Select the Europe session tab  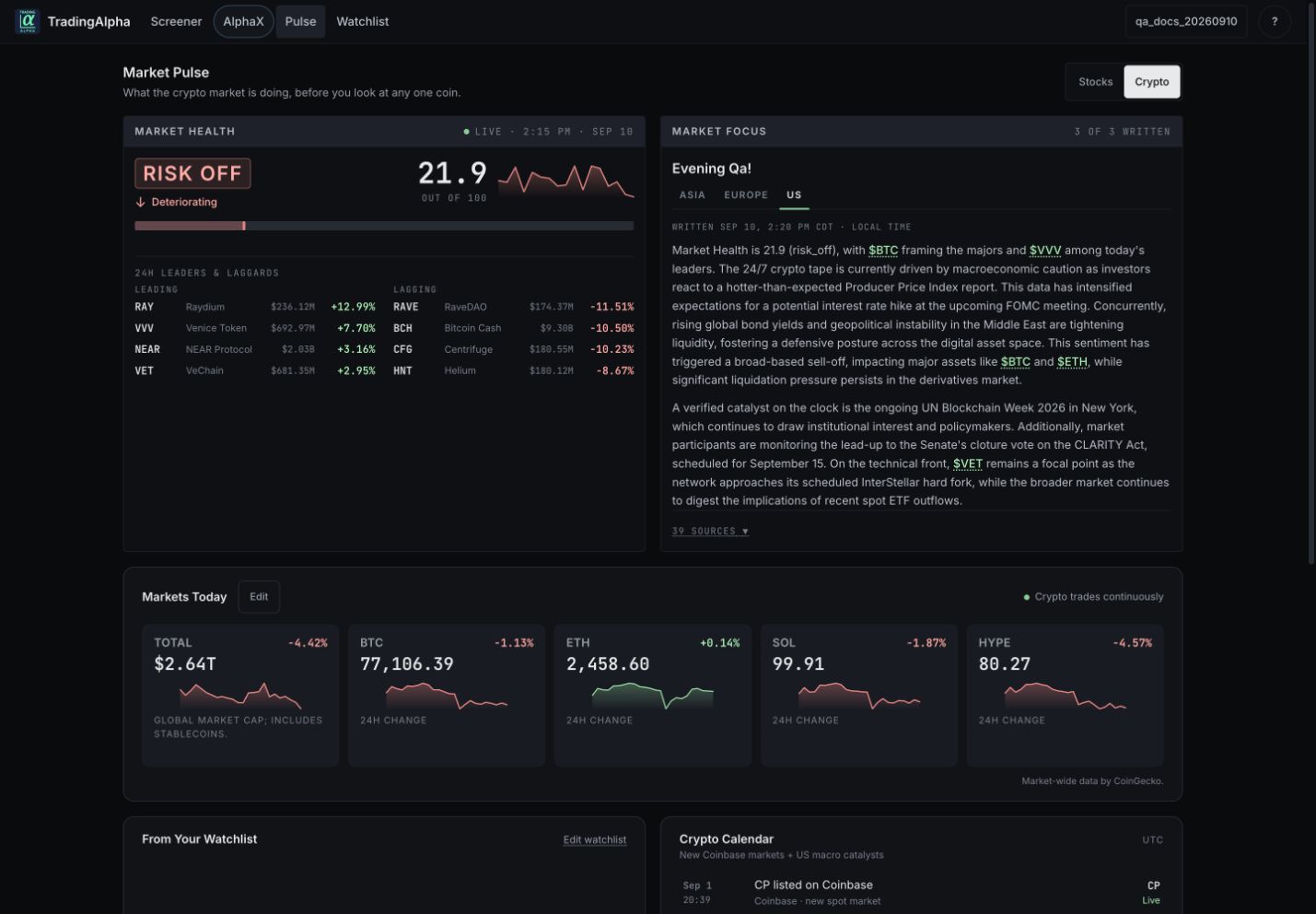click(x=746, y=195)
